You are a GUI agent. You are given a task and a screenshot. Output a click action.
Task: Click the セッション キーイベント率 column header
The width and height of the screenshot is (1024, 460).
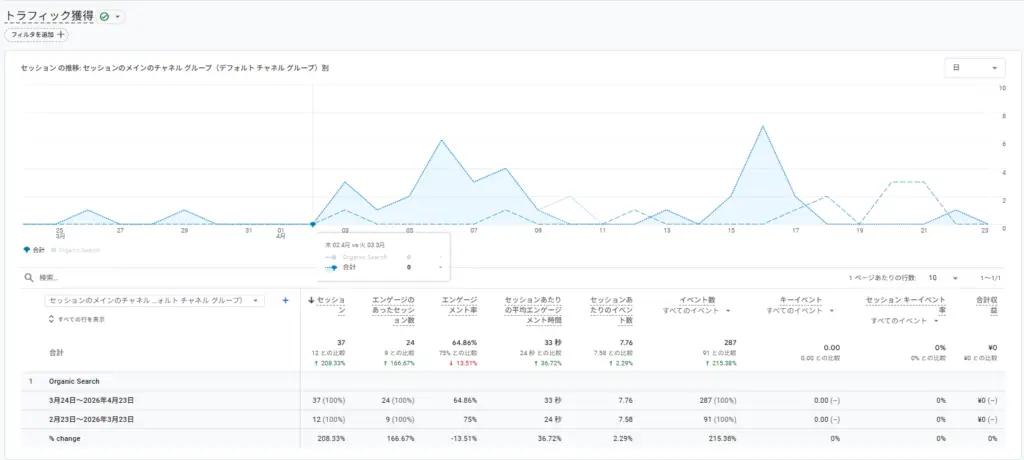(x=906, y=305)
